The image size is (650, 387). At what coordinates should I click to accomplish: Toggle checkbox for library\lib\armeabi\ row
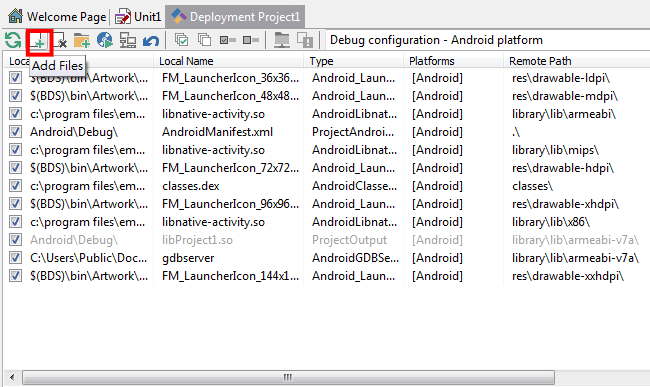(x=15, y=114)
